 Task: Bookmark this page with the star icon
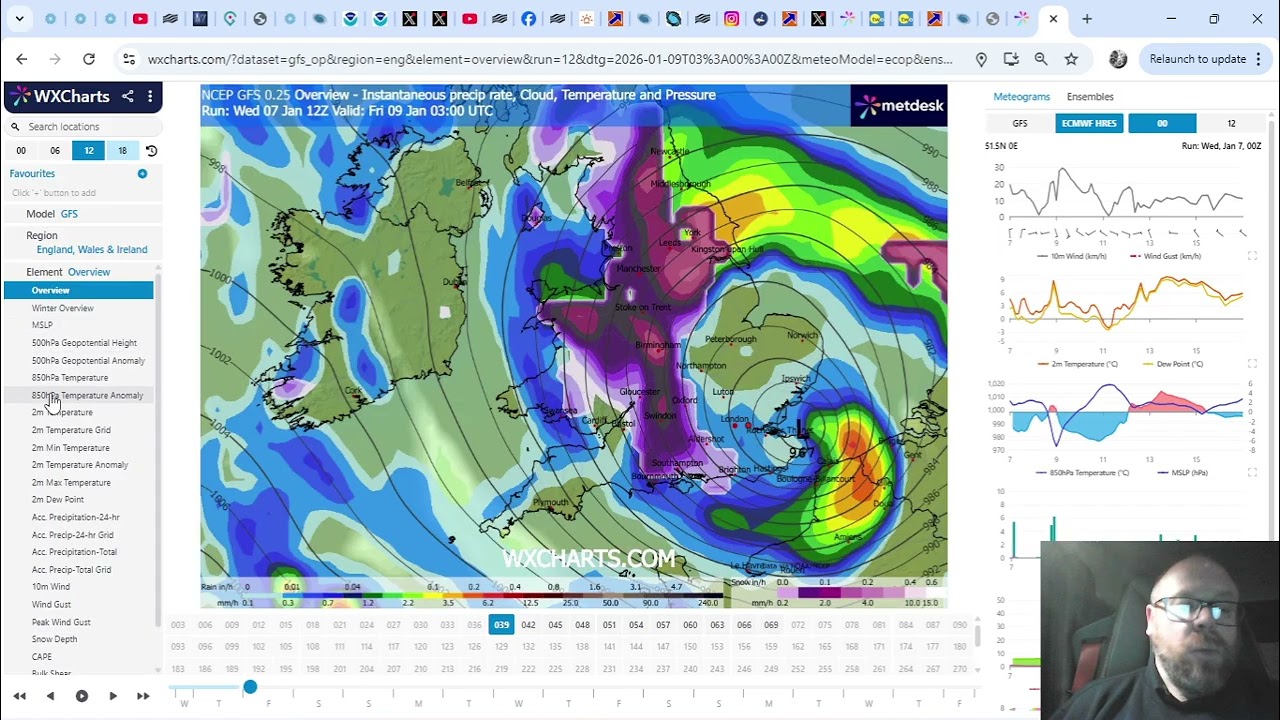[x=1071, y=59]
